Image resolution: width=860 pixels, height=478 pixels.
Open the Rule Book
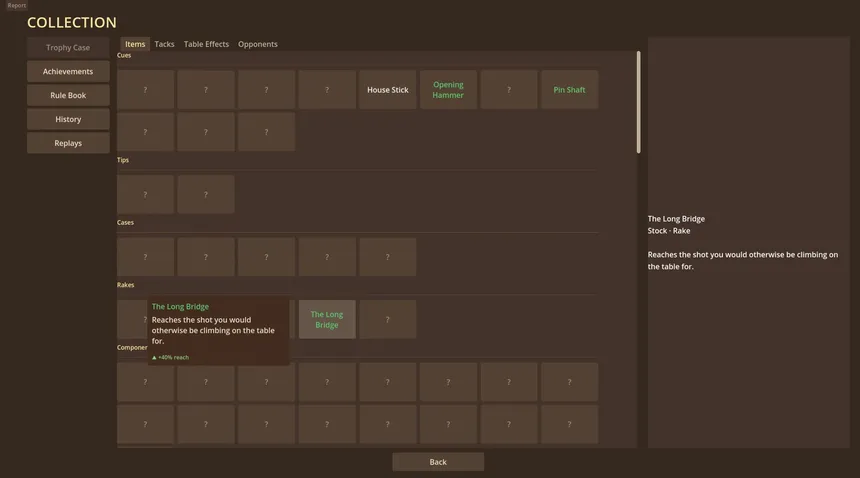tap(68, 95)
